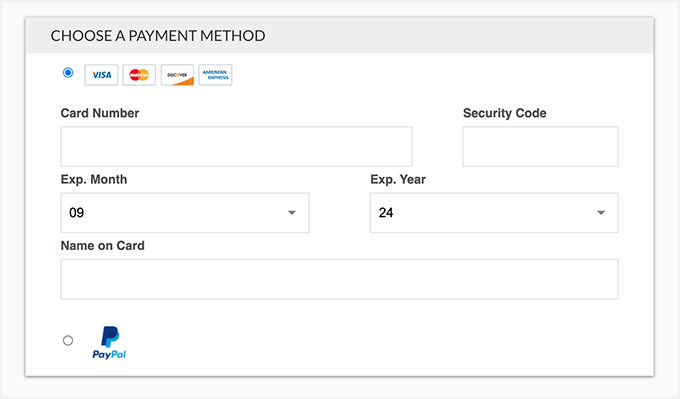Click the Visa card icon
The image size is (680, 399).
[101, 75]
